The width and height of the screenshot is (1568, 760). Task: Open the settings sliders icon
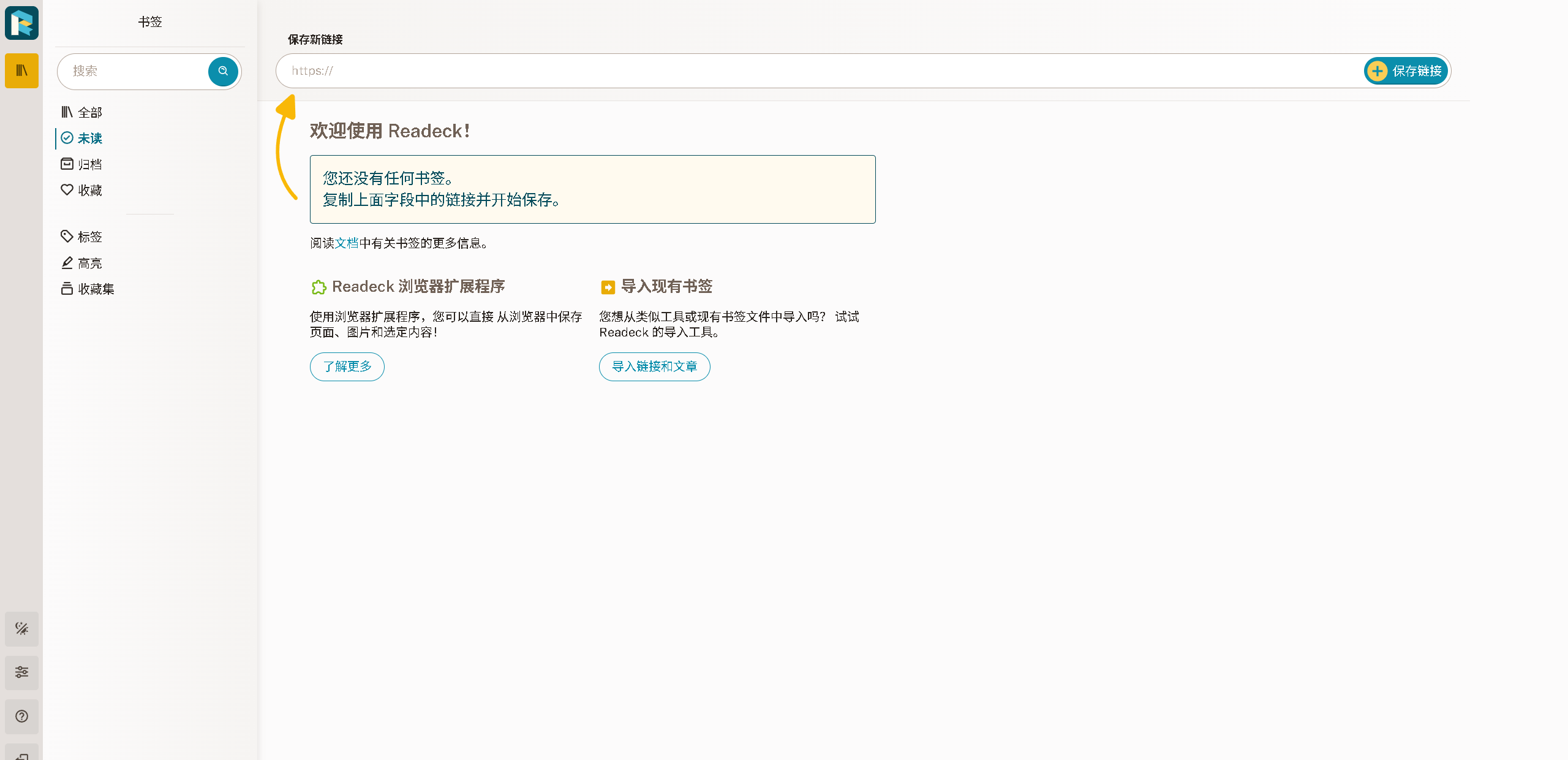coord(21,672)
